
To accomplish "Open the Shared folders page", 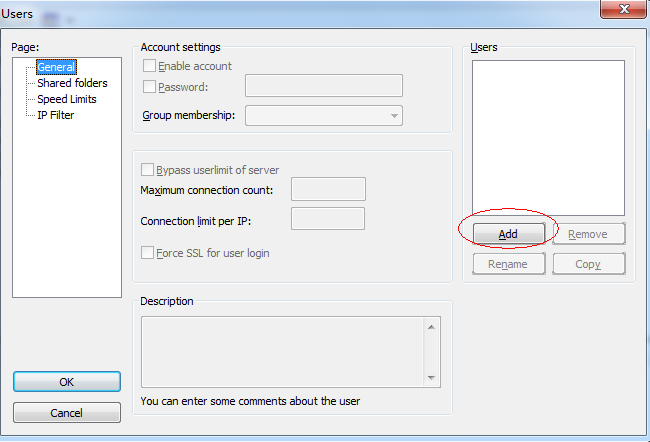I will (x=72, y=83).
